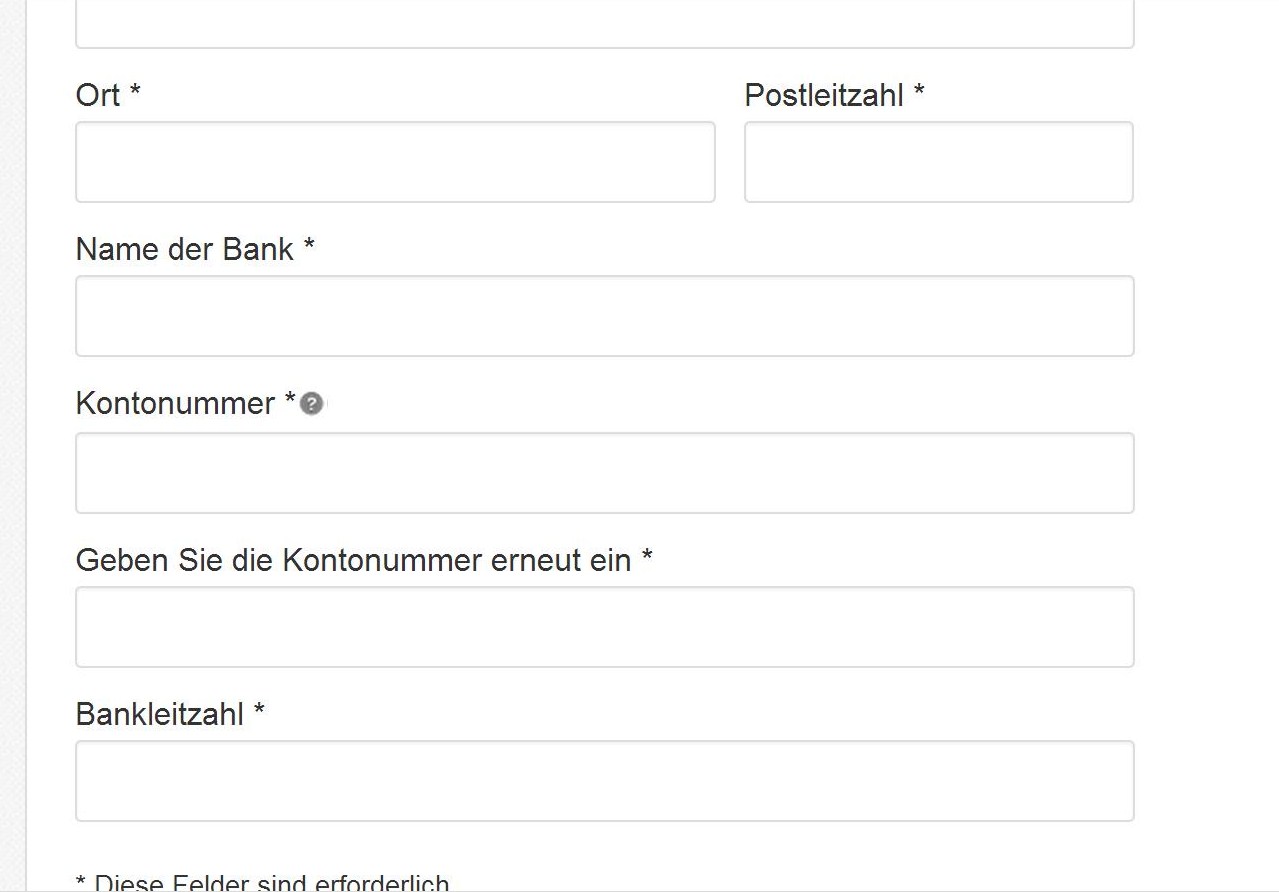Click the Kontonummer label text
Screen dimensions: 1279x892
coord(175,404)
